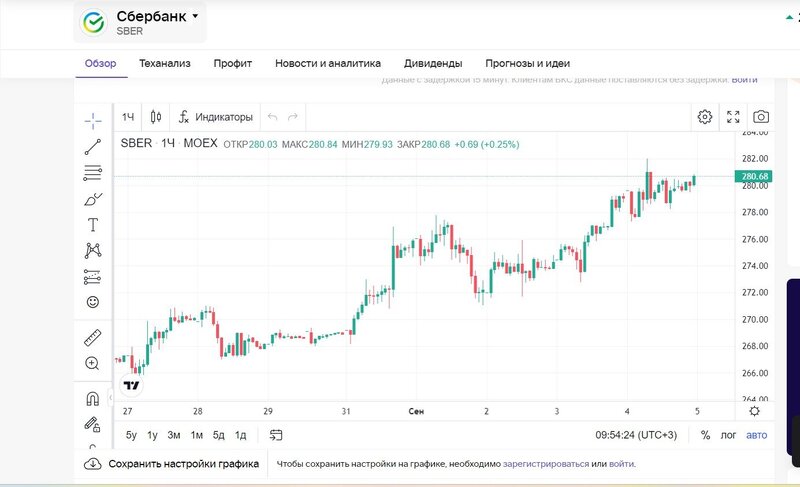Select the brush drawing tool
The height and width of the screenshot is (487, 800).
point(93,199)
